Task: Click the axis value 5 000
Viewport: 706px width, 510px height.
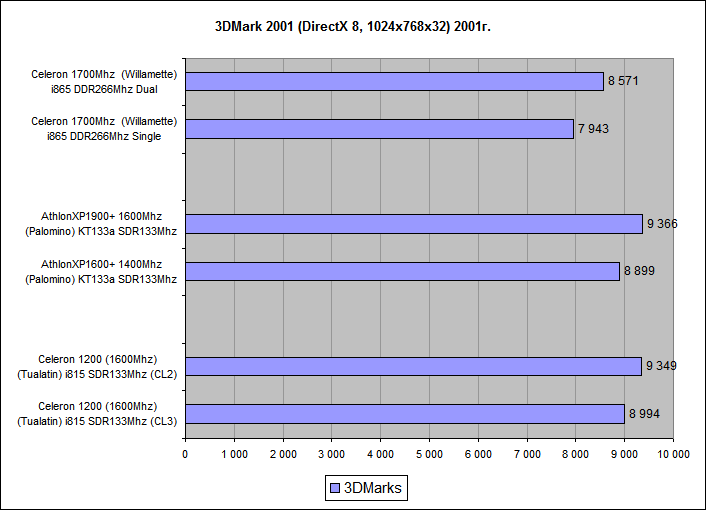Action: [x=429, y=454]
